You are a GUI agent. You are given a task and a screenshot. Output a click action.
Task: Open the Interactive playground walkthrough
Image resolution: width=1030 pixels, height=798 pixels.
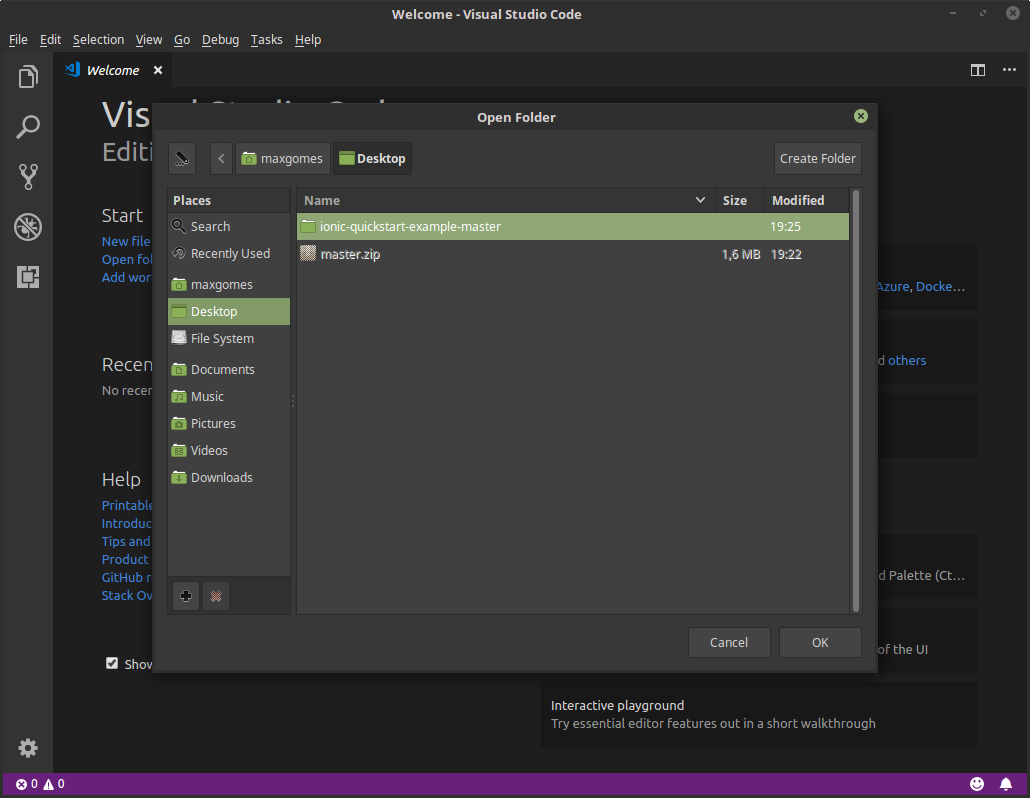(759, 714)
